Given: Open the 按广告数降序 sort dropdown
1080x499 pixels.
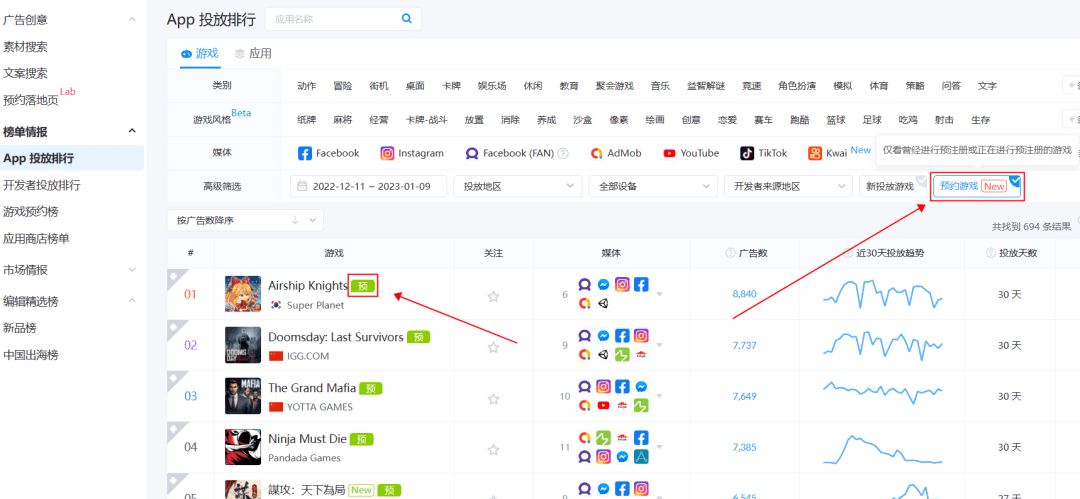Looking at the screenshot, I should [245, 221].
